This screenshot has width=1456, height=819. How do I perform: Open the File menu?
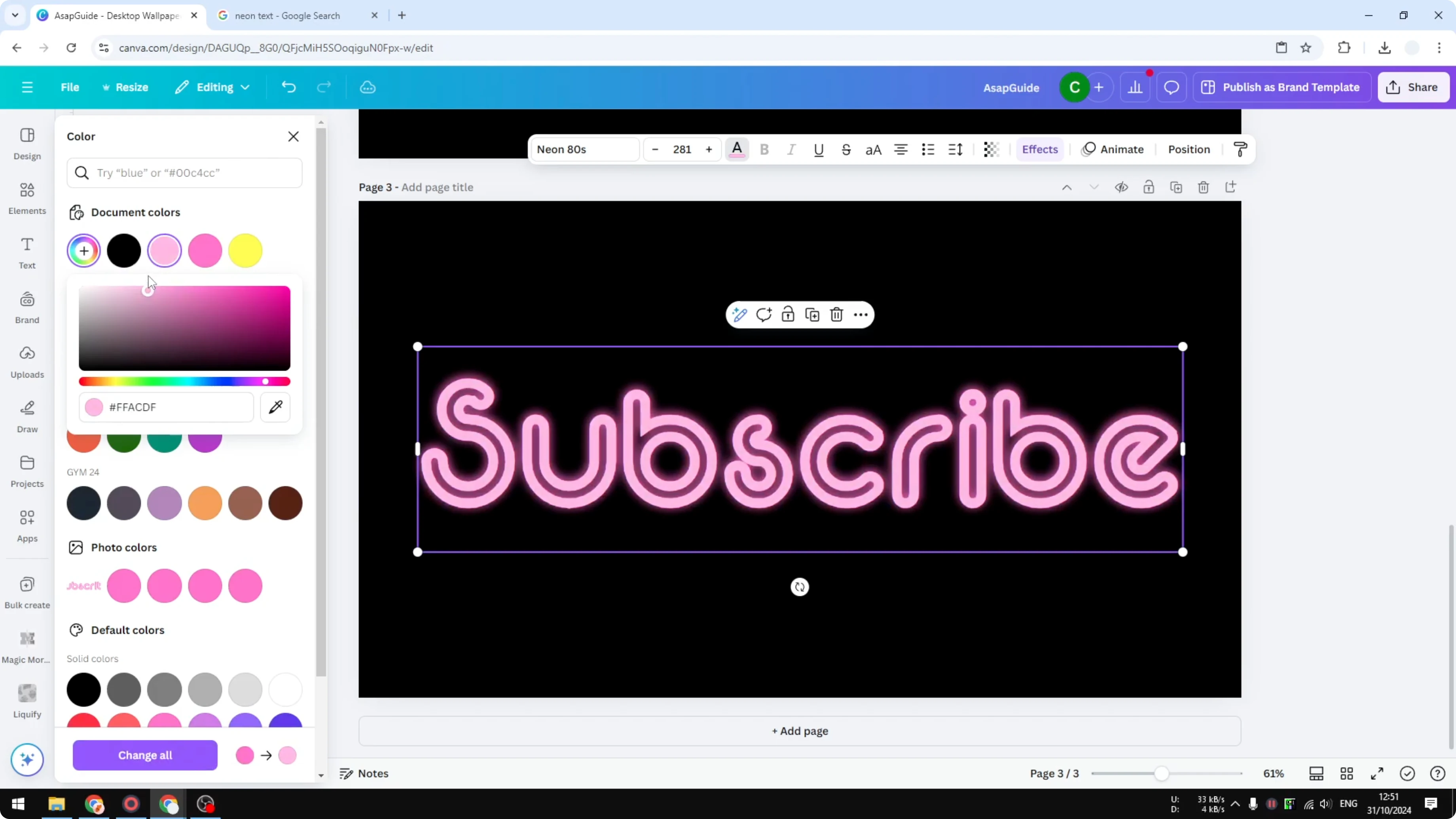point(70,87)
